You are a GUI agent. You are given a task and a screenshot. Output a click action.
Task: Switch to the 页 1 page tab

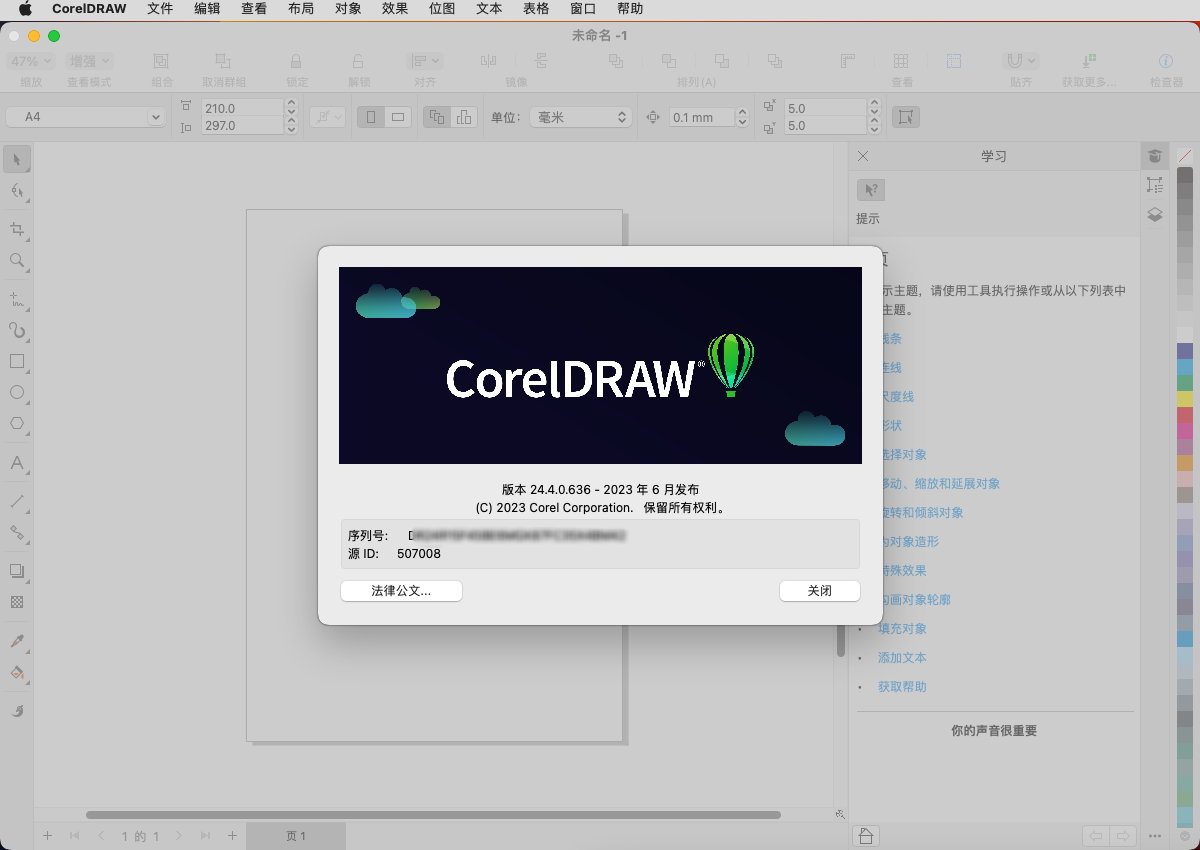tap(296, 836)
